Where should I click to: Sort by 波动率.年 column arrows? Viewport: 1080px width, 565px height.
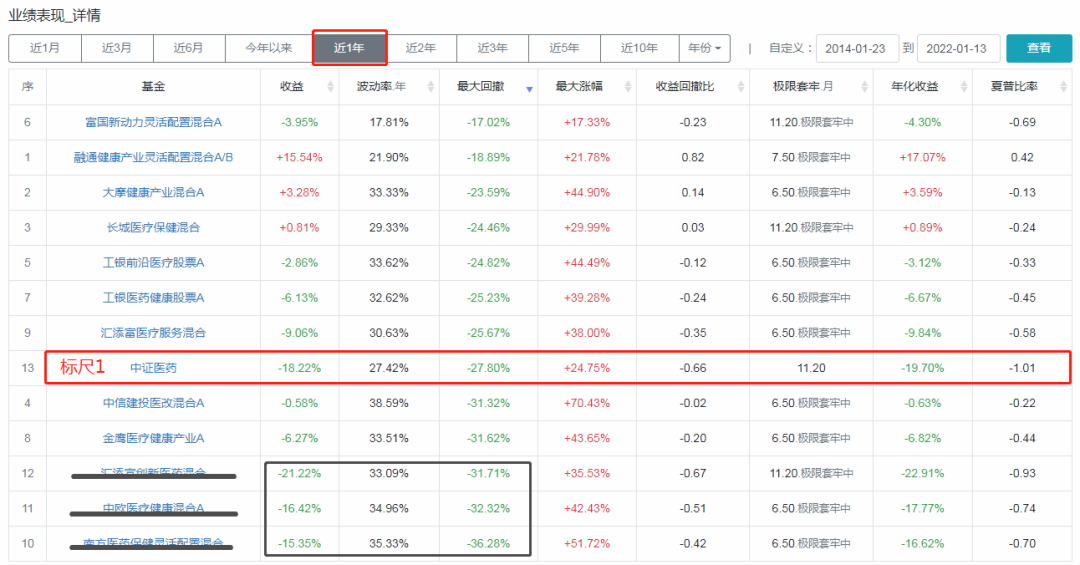430,87
